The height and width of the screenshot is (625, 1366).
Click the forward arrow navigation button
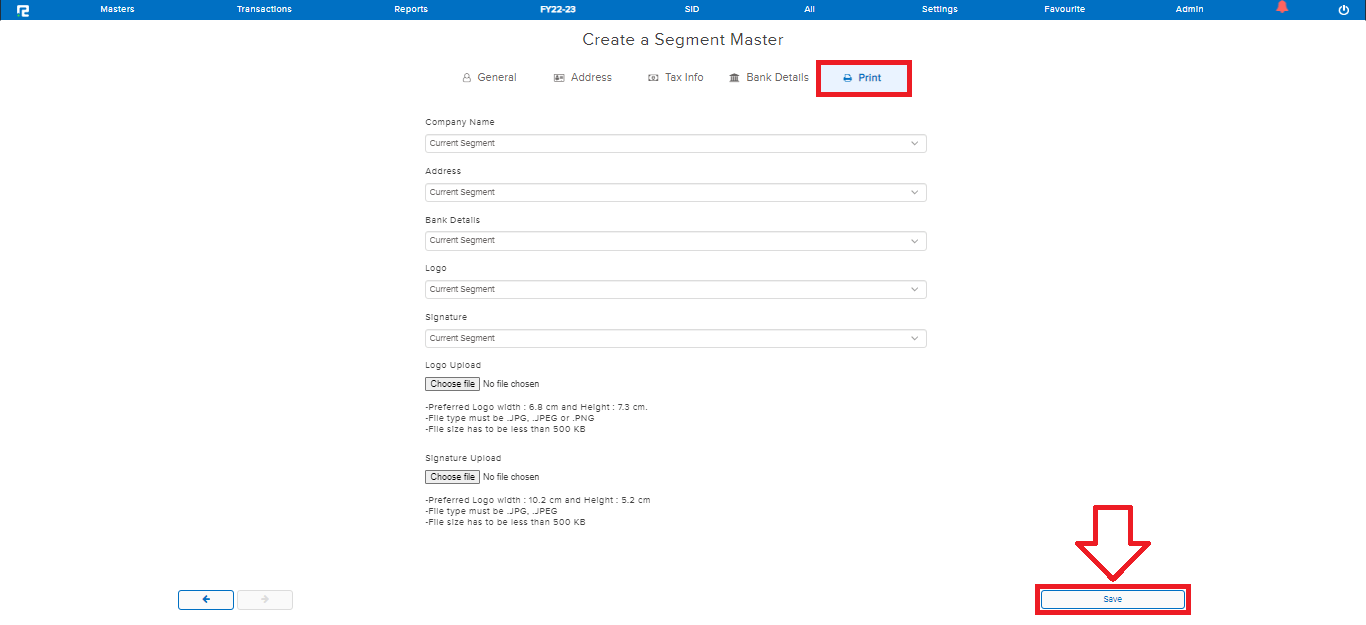(264, 599)
